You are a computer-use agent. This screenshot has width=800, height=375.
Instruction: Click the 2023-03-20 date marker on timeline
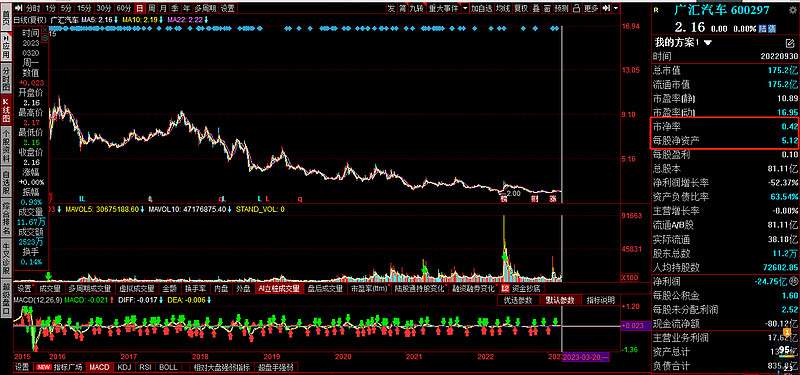coord(585,357)
